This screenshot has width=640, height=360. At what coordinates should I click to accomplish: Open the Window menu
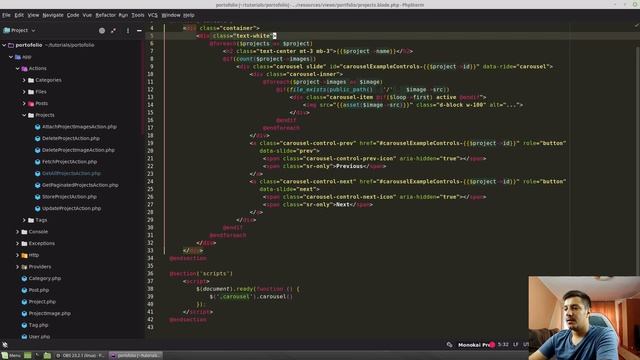(x=171, y=15)
